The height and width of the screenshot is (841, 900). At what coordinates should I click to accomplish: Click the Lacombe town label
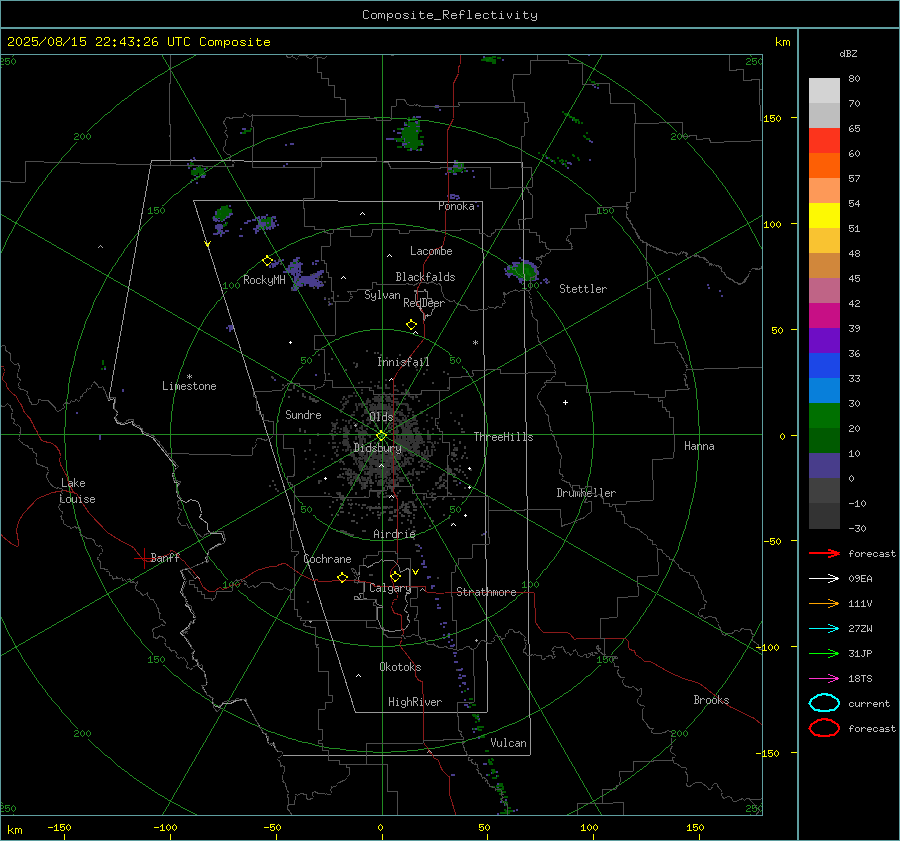coord(431,251)
